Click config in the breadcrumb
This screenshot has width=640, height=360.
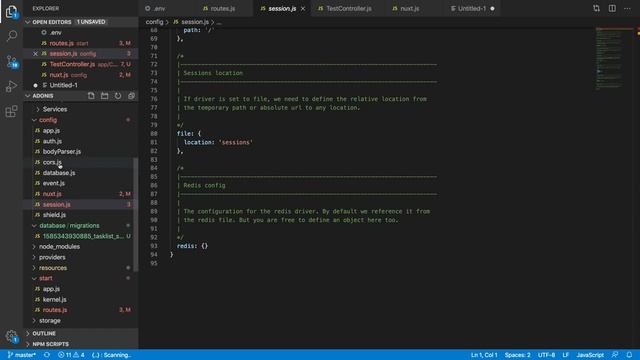(x=154, y=22)
